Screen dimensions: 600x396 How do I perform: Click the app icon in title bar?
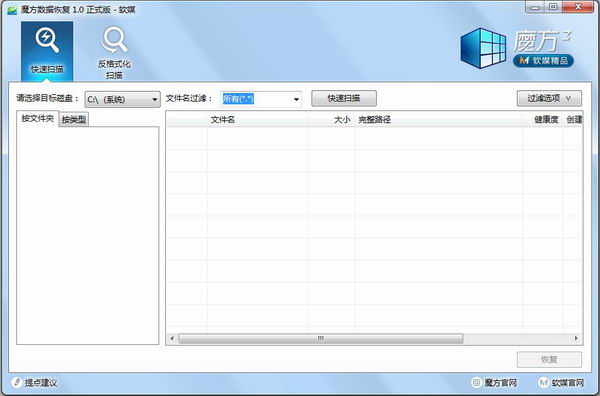pyautogui.click(x=12, y=10)
